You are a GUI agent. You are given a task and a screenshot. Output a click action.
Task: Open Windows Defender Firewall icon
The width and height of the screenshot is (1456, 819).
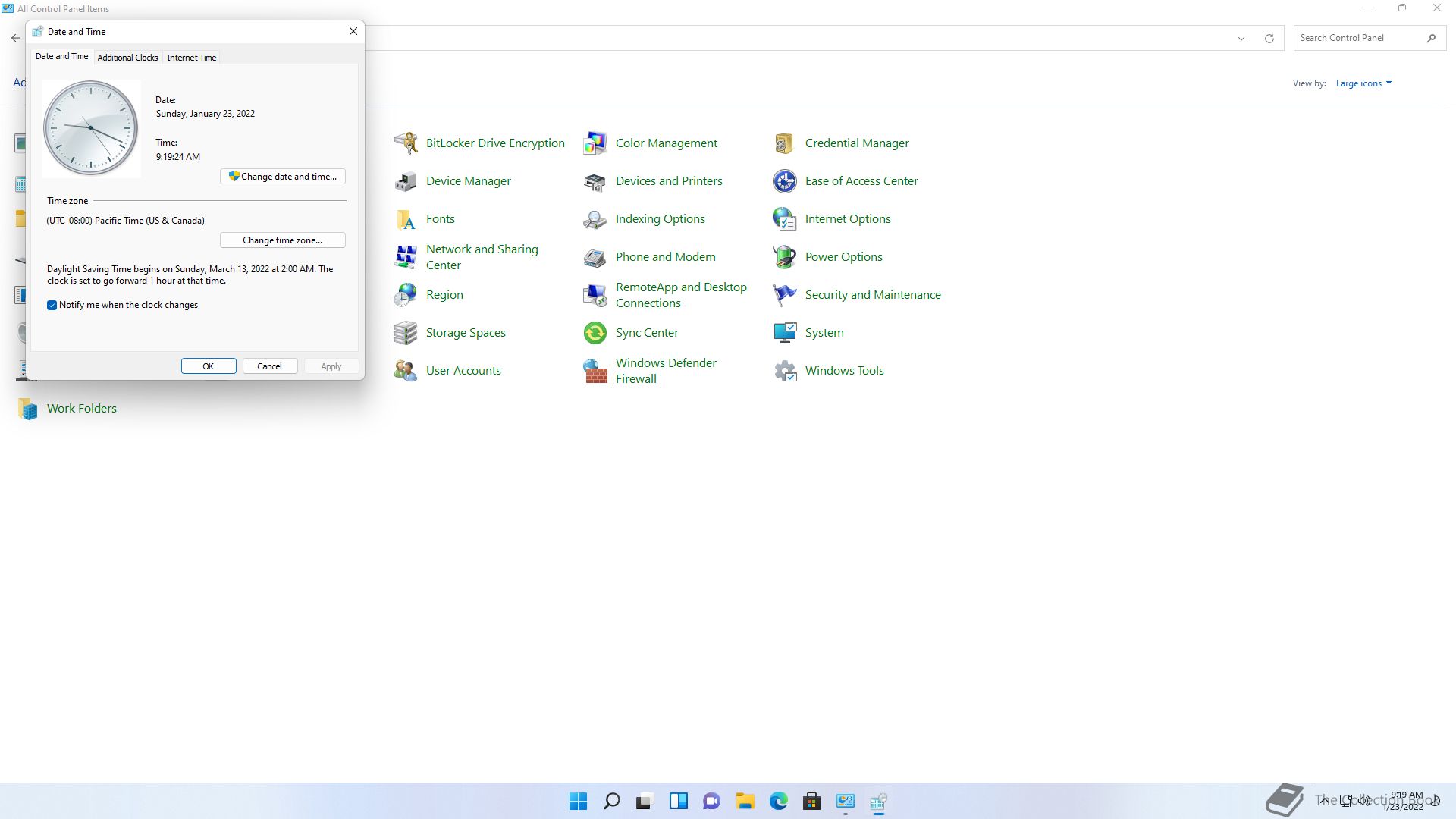coord(595,370)
